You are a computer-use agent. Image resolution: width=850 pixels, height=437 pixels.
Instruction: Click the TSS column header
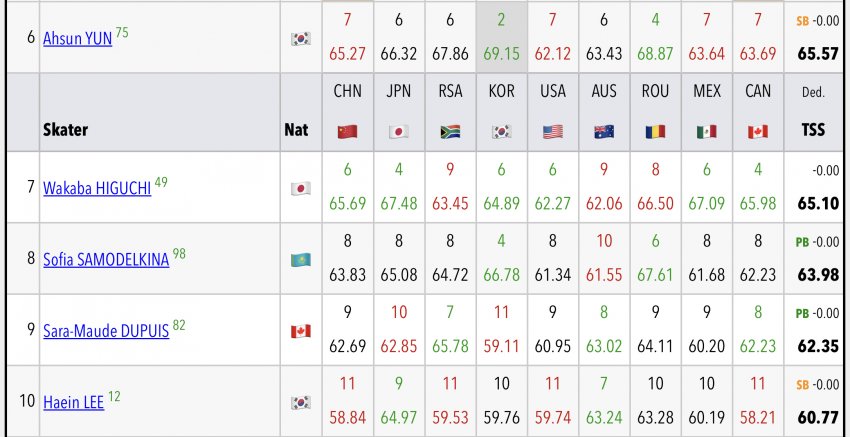(813, 130)
